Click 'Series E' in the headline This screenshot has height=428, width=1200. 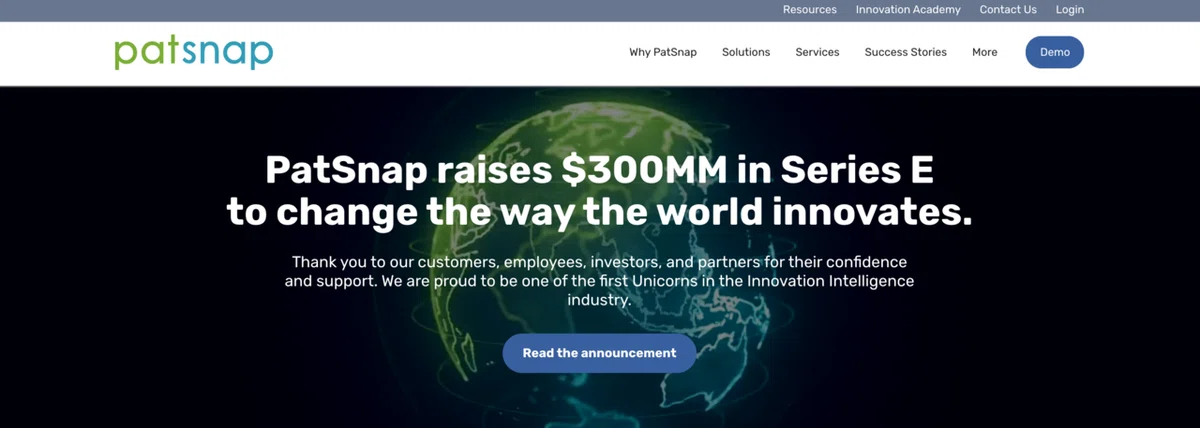coord(858,170)
